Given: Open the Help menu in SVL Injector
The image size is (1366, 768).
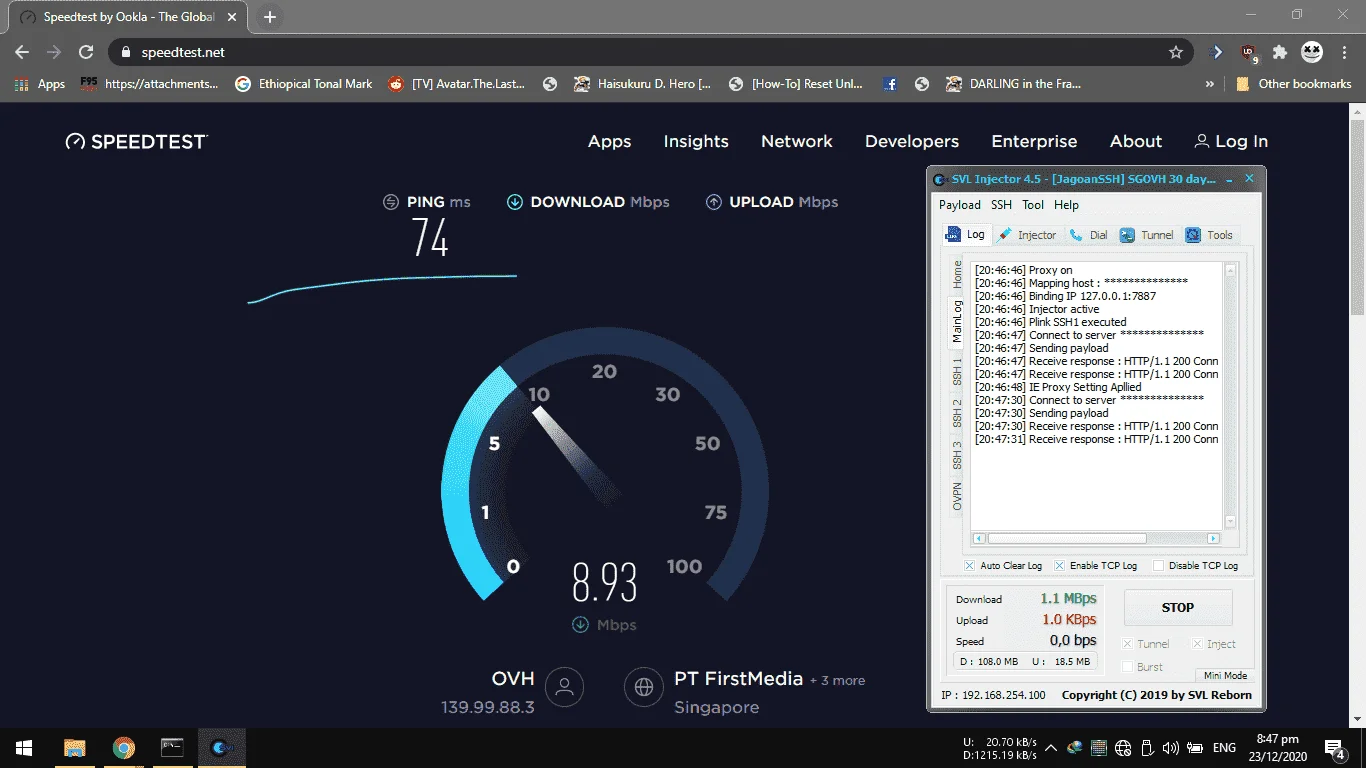Looking at the screenshot, I should pos(1066,205).
